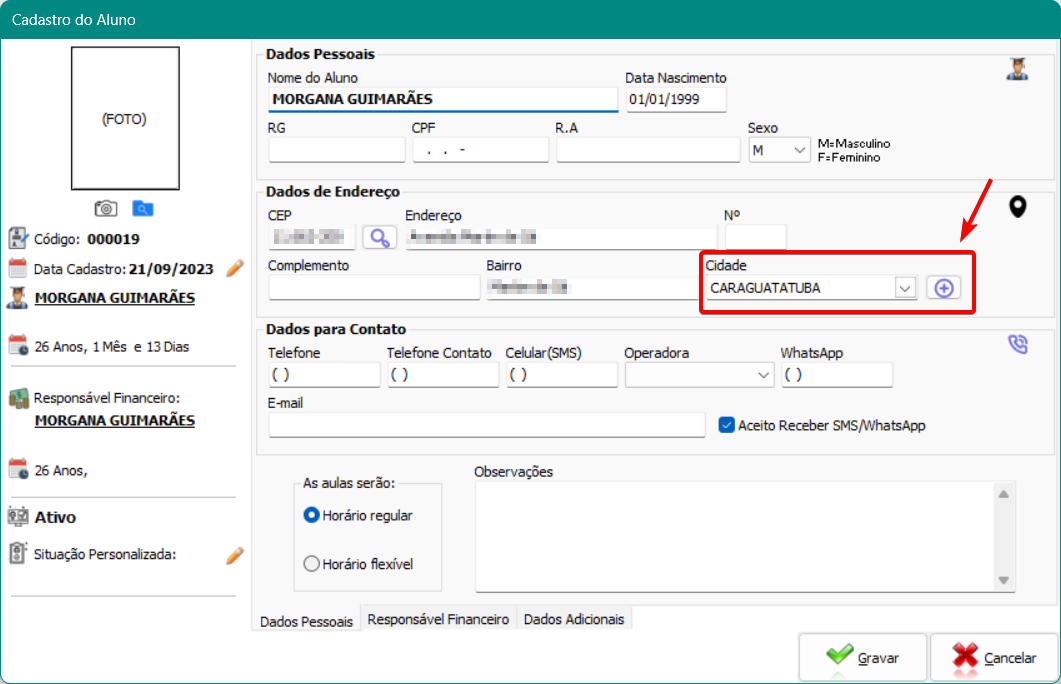Image resolution: width=1061 pixels, height=684 pixels.
Task: Browse folder for student photo file
Action: pyautogui.click(x=142, y=208)
